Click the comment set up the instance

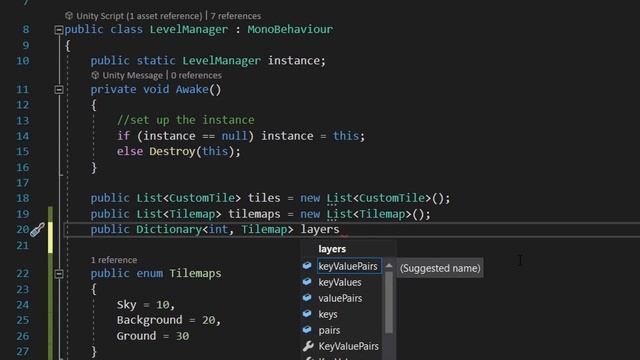click(186, 120)
